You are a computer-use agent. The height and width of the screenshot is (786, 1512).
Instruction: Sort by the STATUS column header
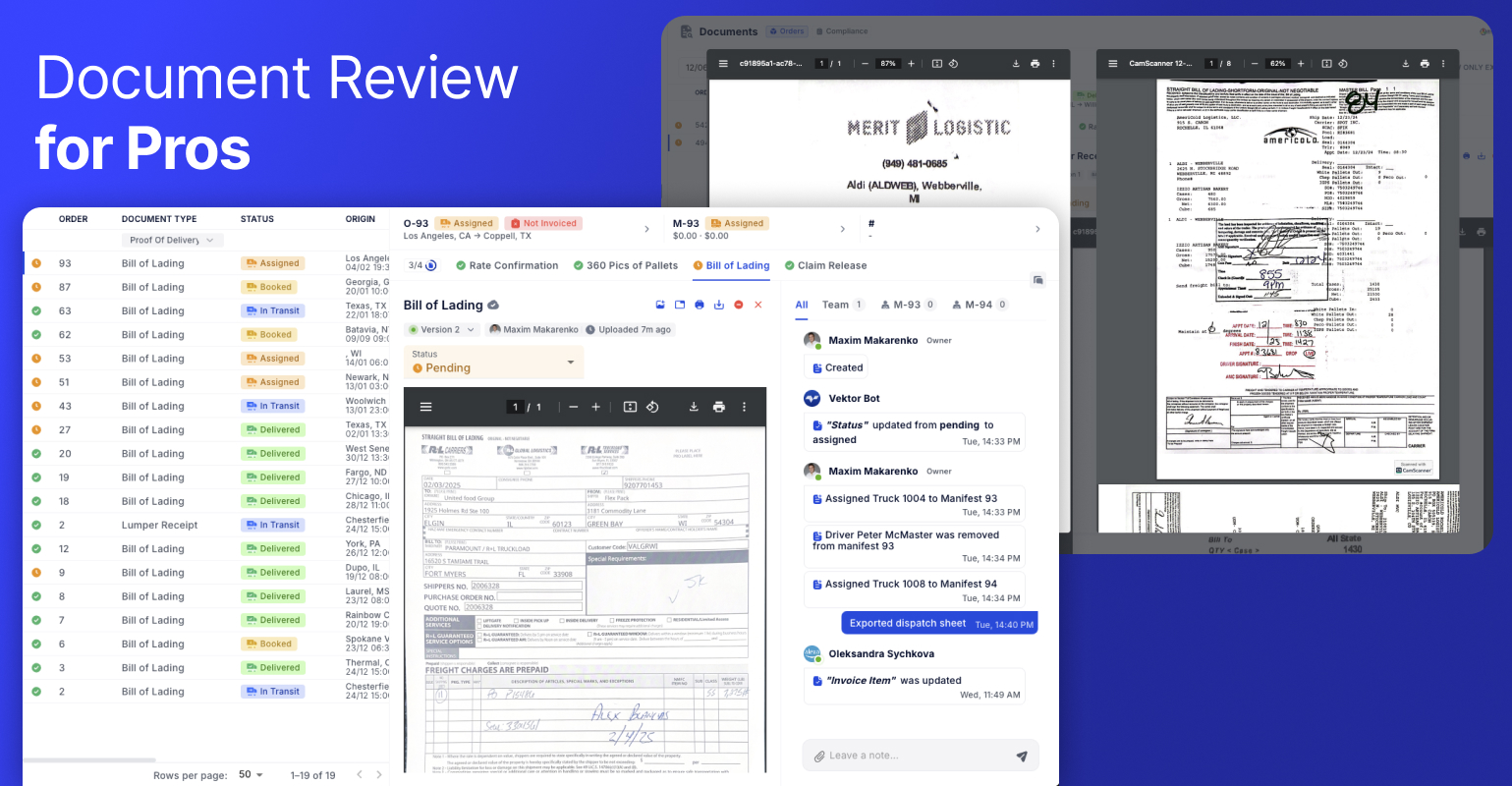pyautogui.click(x=257, y=219)
